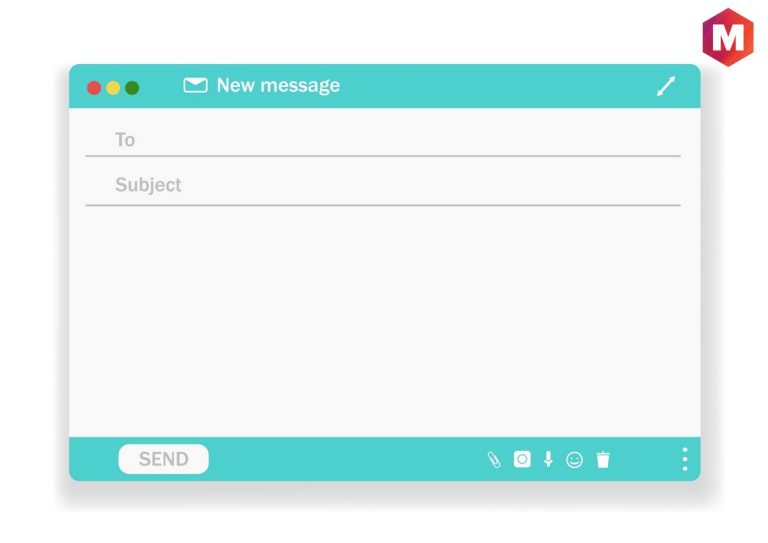Click the hexagonal M logo
The width and height of the screenshot is (768, 543).
[728, 37]
